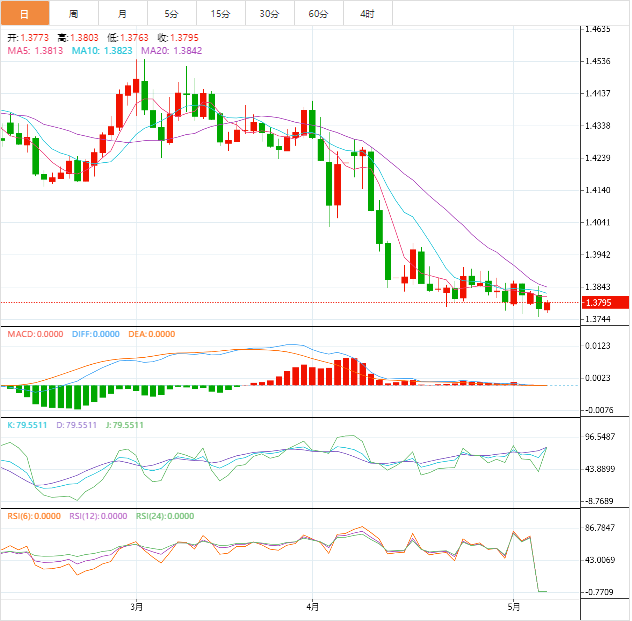Click the 86.7847 RSI axis label
Viewport: 632px width, 621px height.
[600, 528]
